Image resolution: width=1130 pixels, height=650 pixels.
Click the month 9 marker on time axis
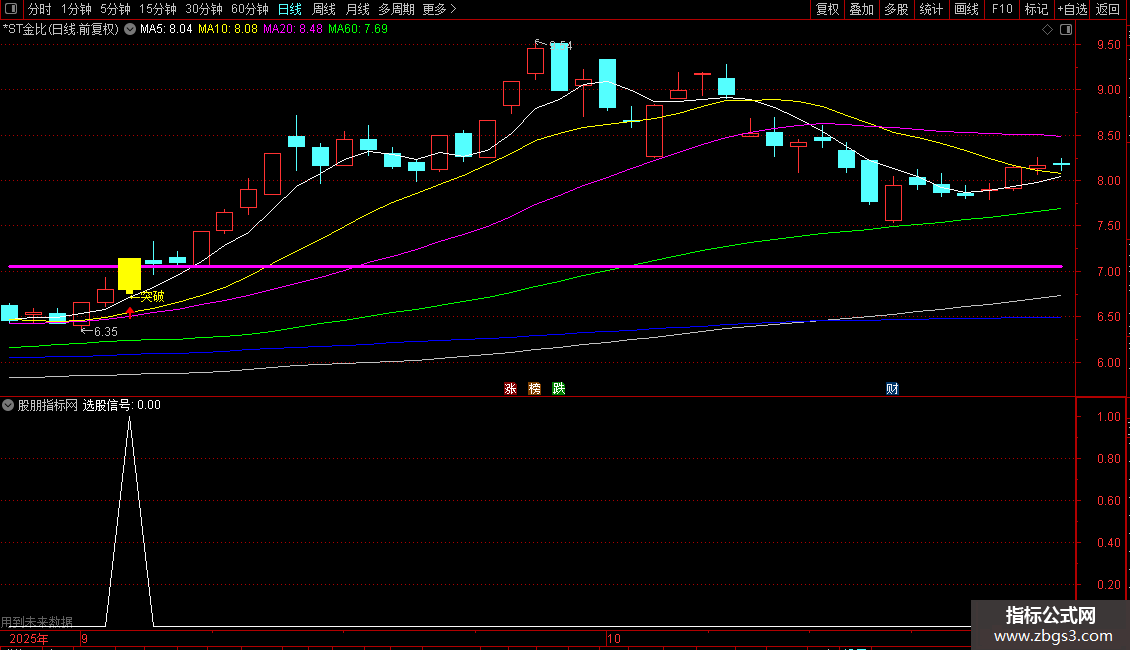pos(84,639)
